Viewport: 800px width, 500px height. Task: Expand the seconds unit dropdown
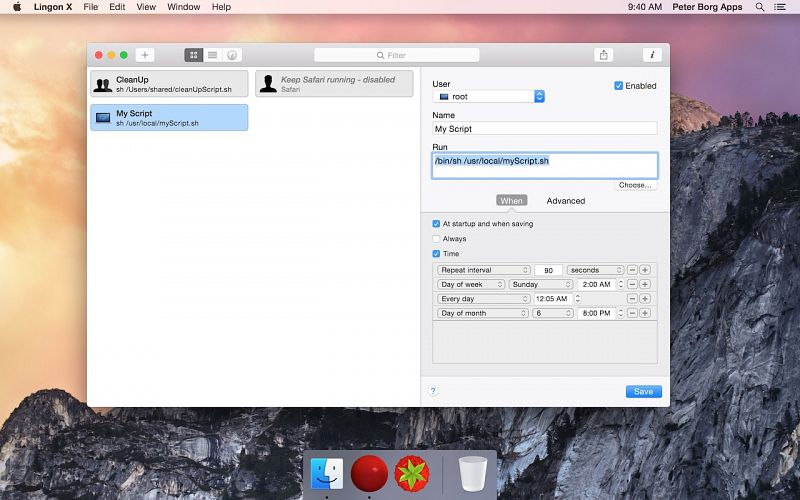596,270
